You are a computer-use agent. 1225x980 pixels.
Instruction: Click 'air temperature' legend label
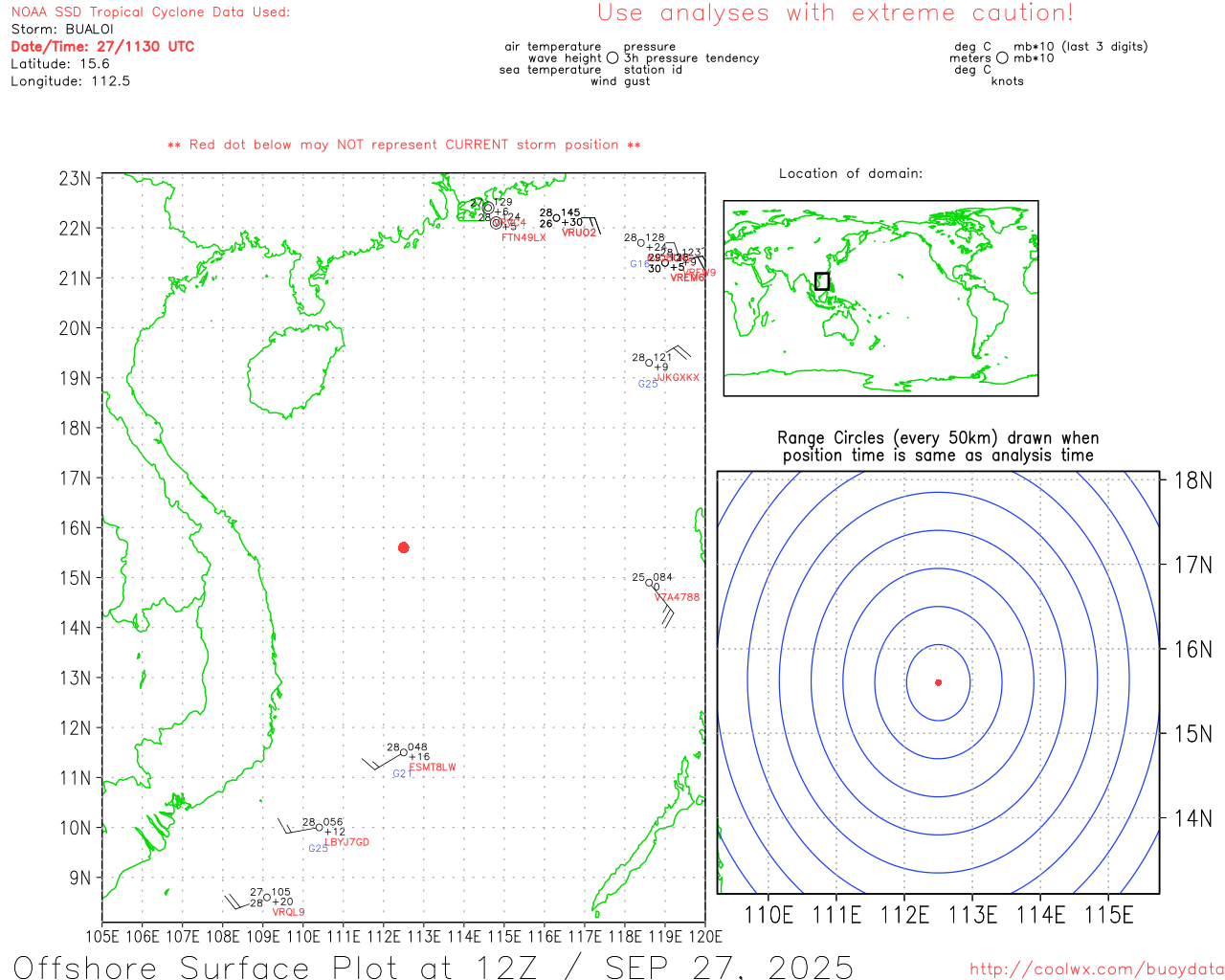point(553,47)
